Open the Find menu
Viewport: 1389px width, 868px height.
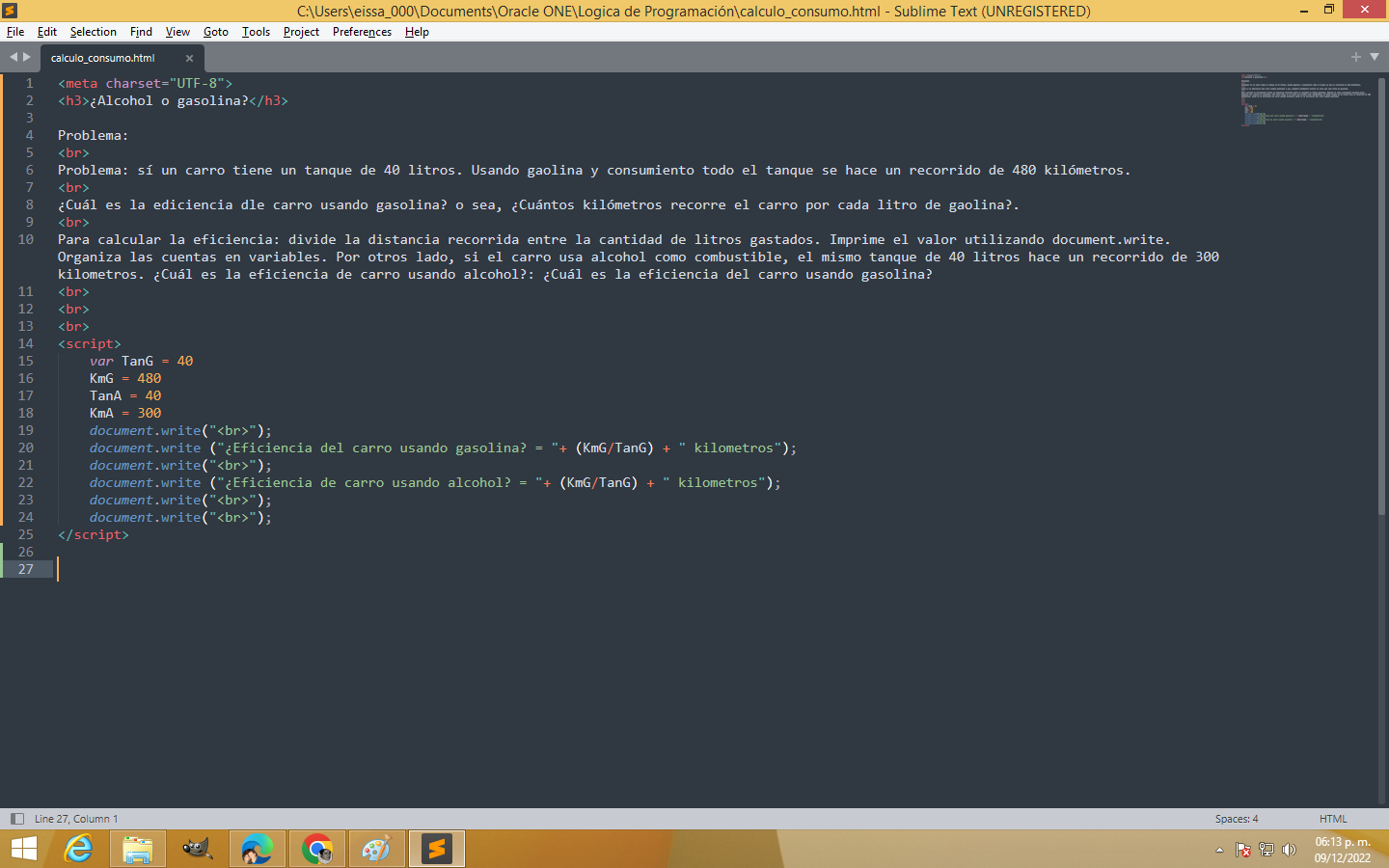pyautogui.click(x=141, y=32)
